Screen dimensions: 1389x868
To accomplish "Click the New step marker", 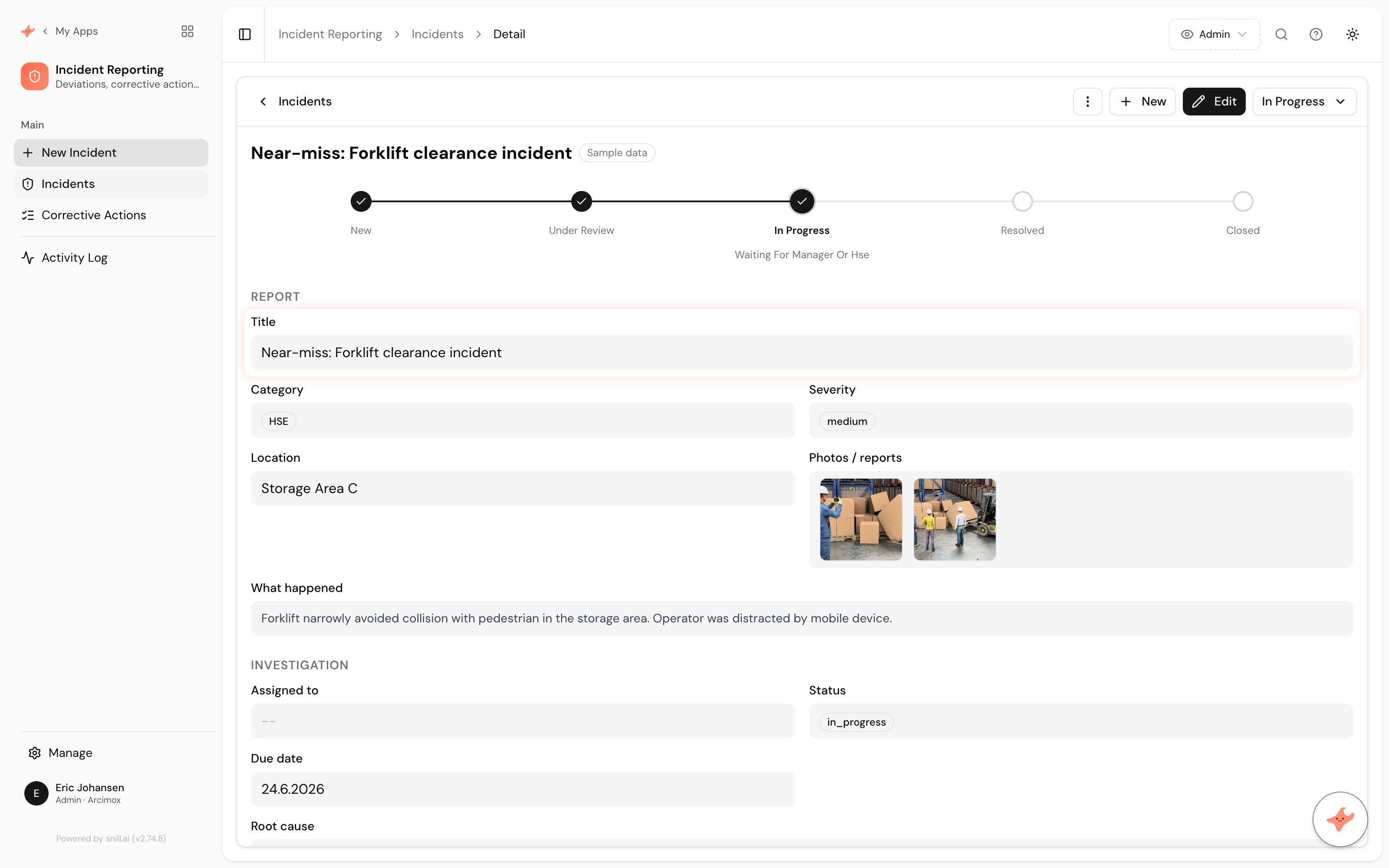I will [361, 201].
